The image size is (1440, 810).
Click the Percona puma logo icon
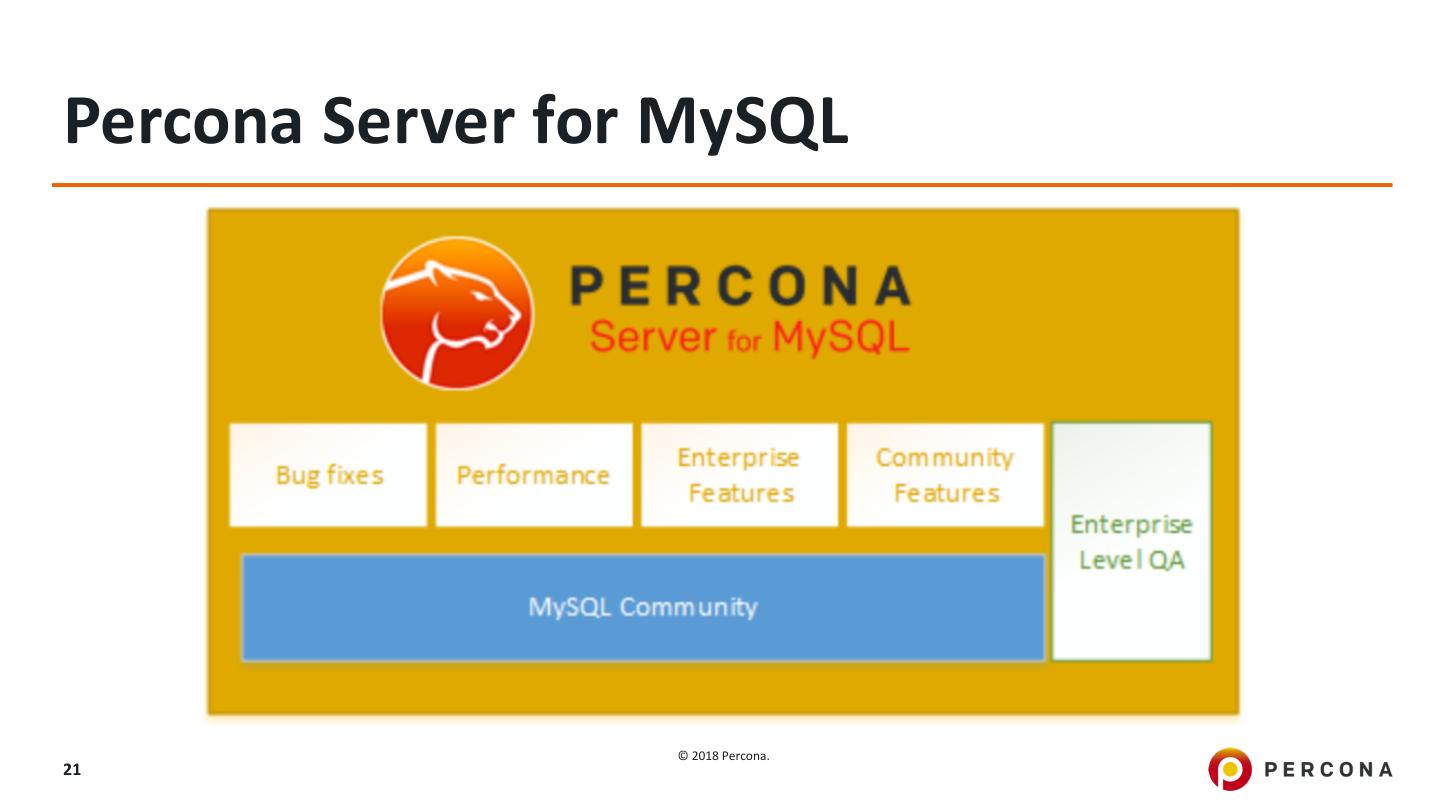[457, 313]
